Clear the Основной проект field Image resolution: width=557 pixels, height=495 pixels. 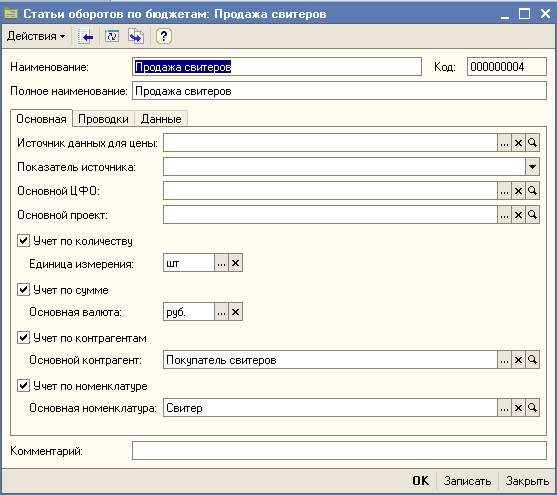pyautogui.click(x=518, y=215)
